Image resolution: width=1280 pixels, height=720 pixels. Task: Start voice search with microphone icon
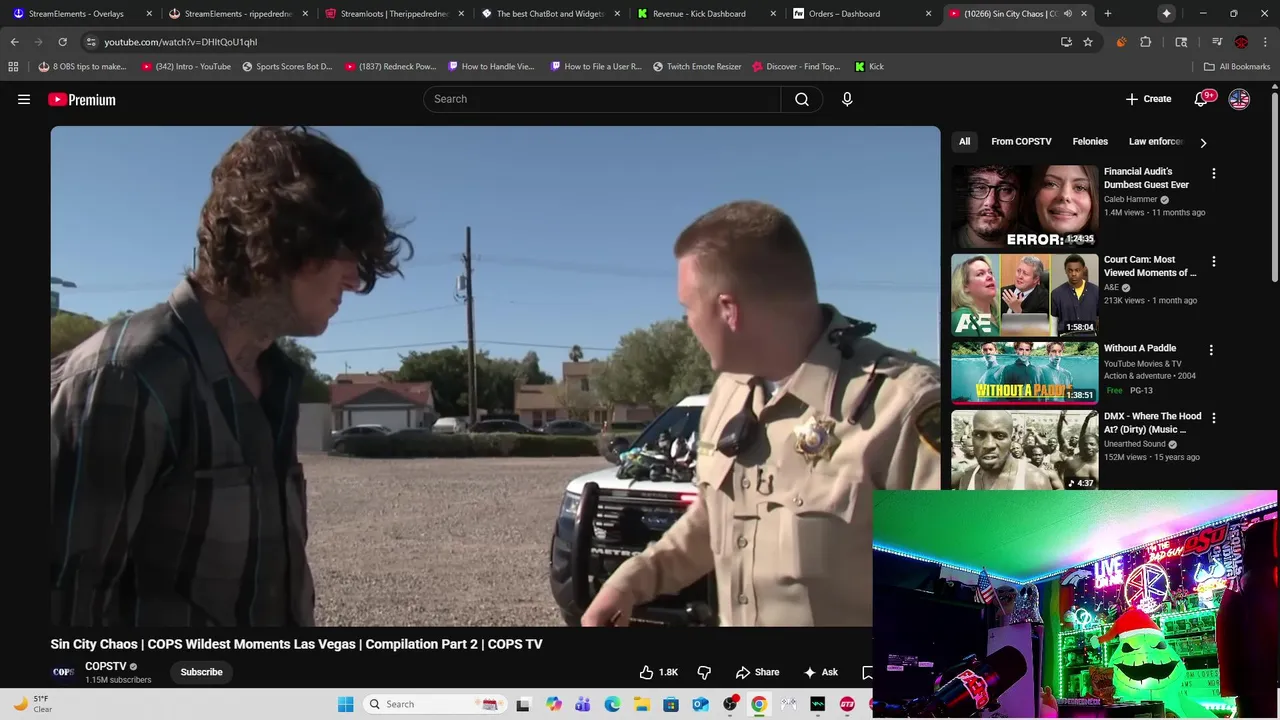point(847,99)
